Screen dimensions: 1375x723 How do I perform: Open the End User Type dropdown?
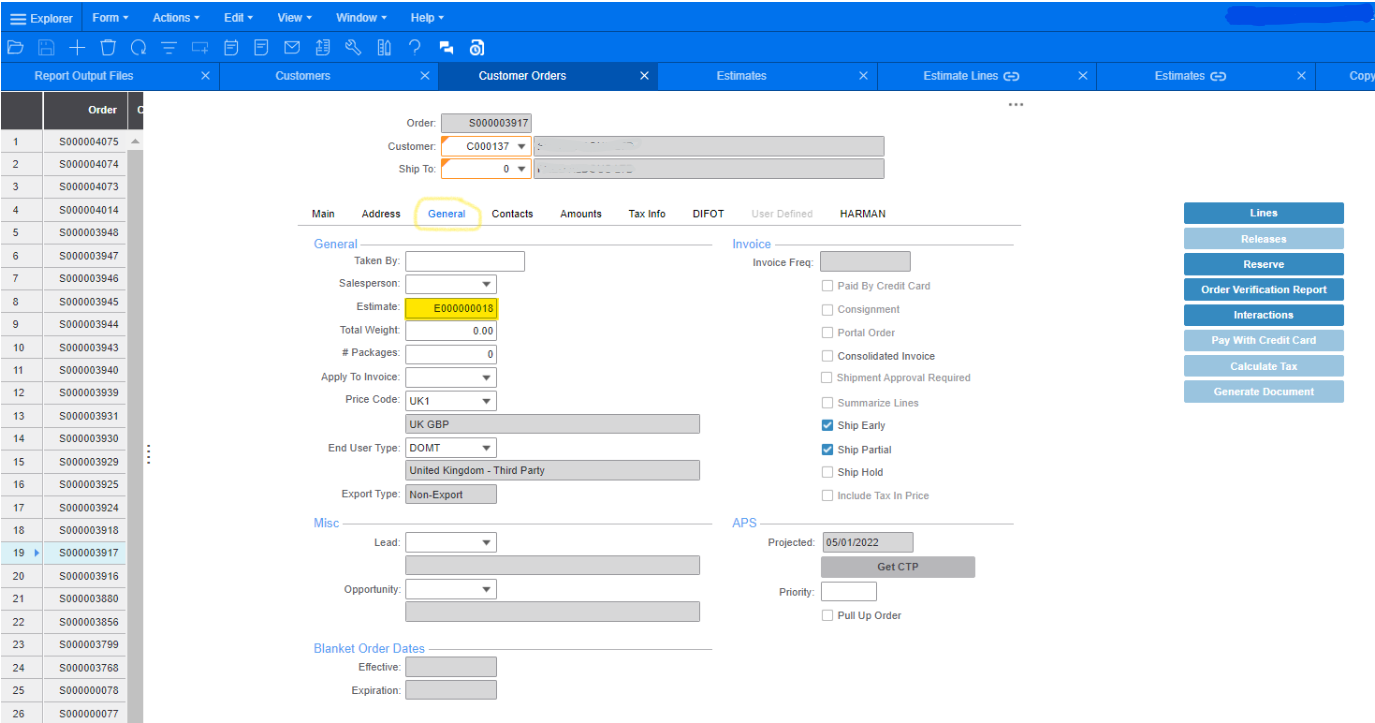(x=486, y=448)
